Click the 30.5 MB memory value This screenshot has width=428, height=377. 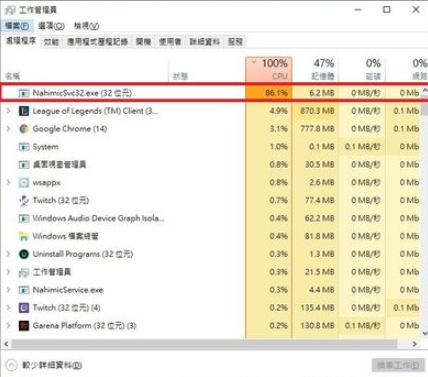pyautogui.click(x=319, y=165)
